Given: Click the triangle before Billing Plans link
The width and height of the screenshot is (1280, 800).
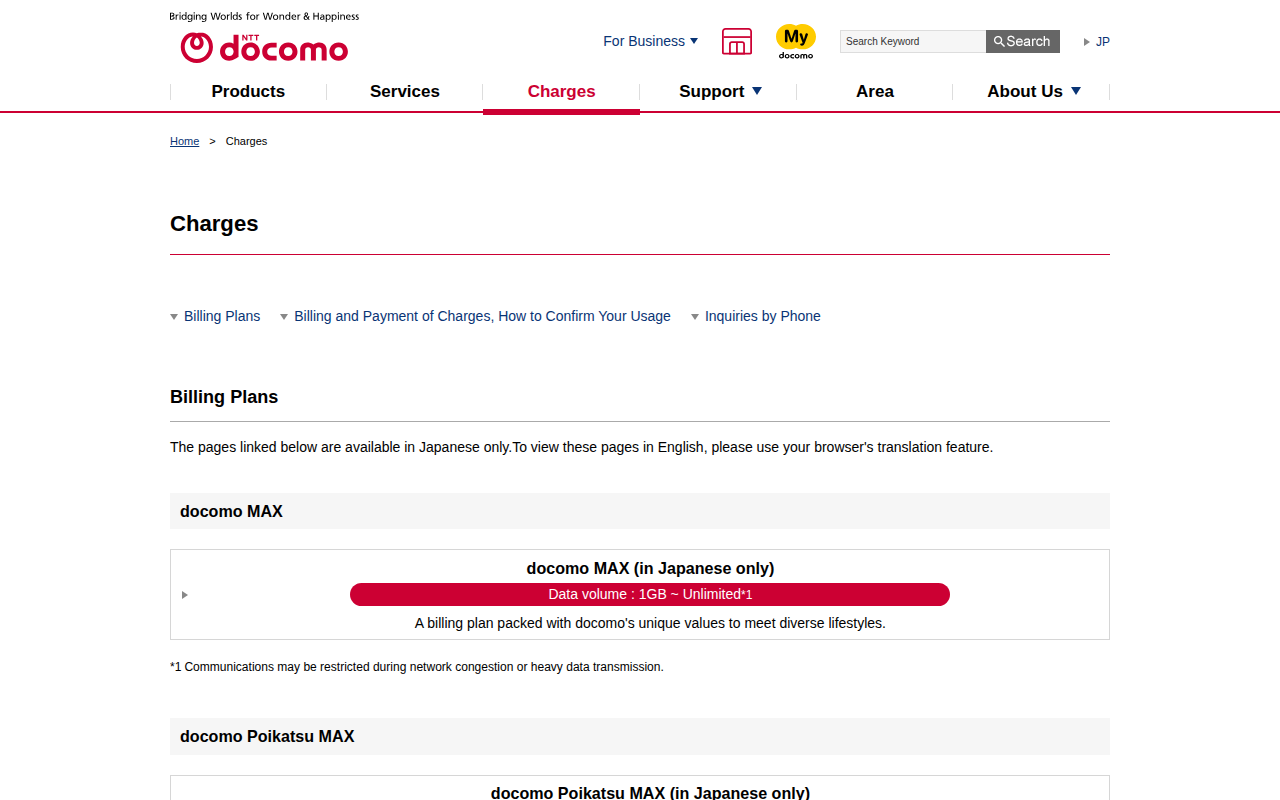Looking at the screenshot, I should (x=174, y=317).
